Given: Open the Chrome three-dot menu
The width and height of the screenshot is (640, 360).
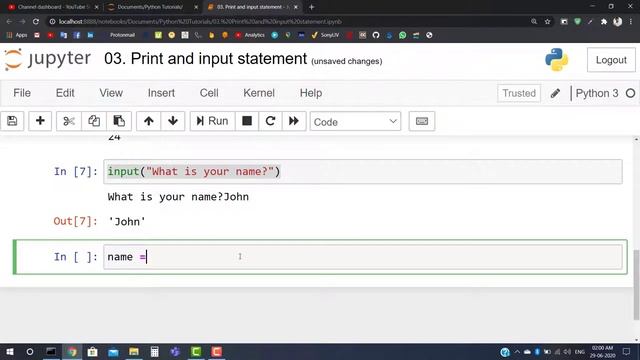Looking at the screenshot, I should coord(631,21).
